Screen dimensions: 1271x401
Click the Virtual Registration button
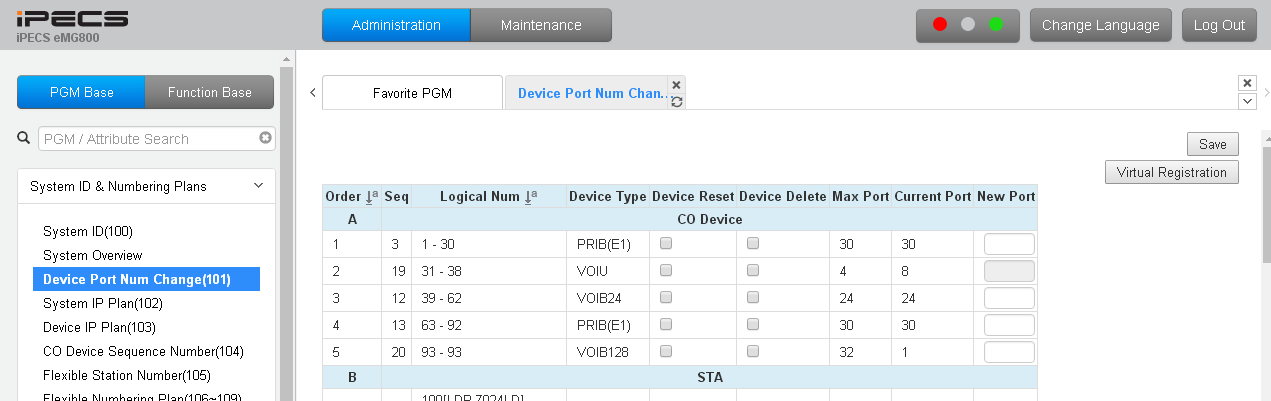click(1171, 172)
